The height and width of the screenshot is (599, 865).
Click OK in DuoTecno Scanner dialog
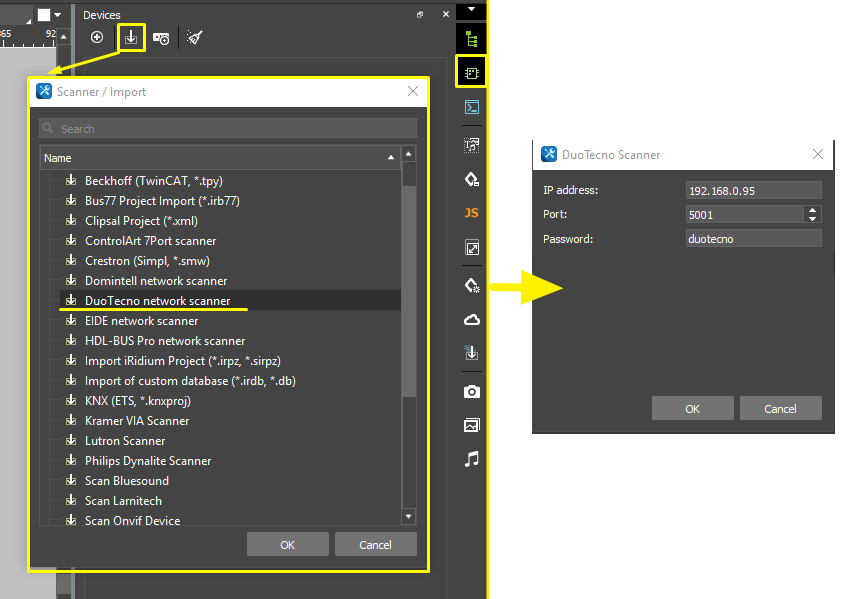[x=692, y=409]
